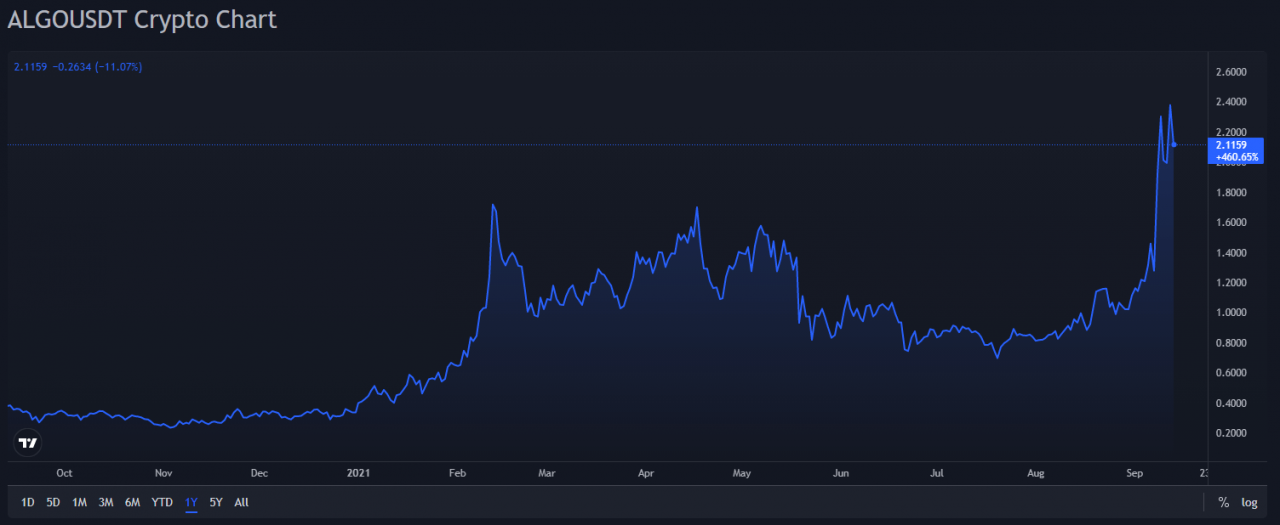Viewport: 1280px width, 525px height.
Task: Switch to 3M time range
Action: (105, 502)
